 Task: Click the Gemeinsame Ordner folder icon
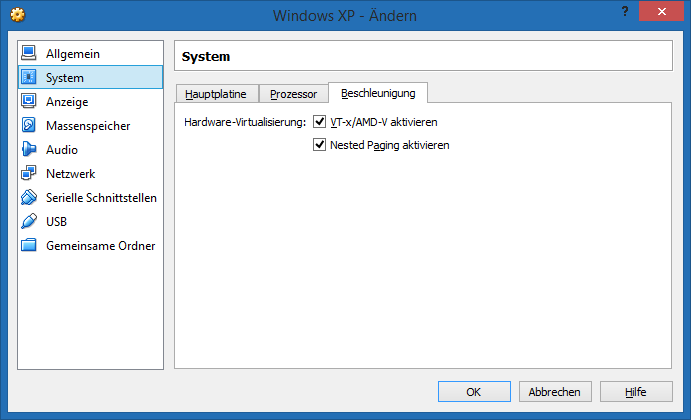pyautogui.click(x=29, y=245)
